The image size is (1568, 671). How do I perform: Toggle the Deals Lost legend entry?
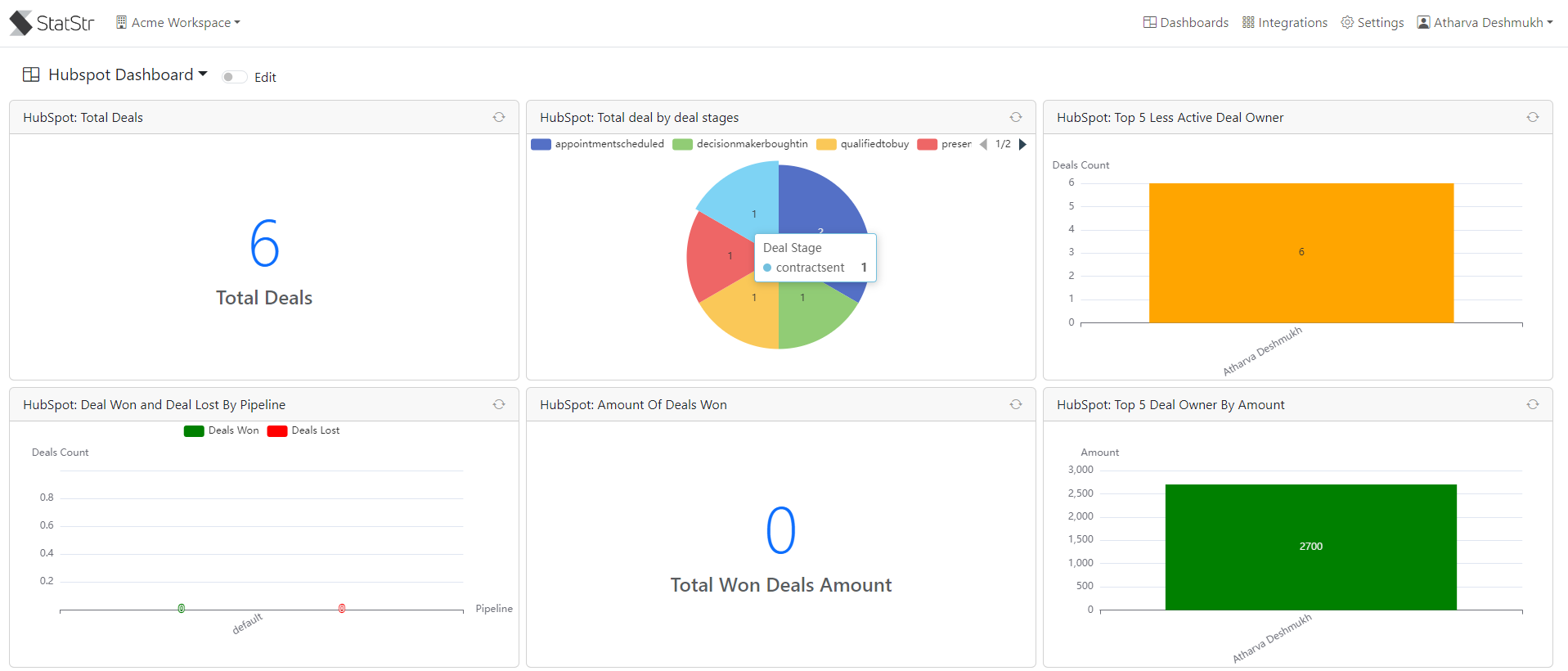coord(303,430)
